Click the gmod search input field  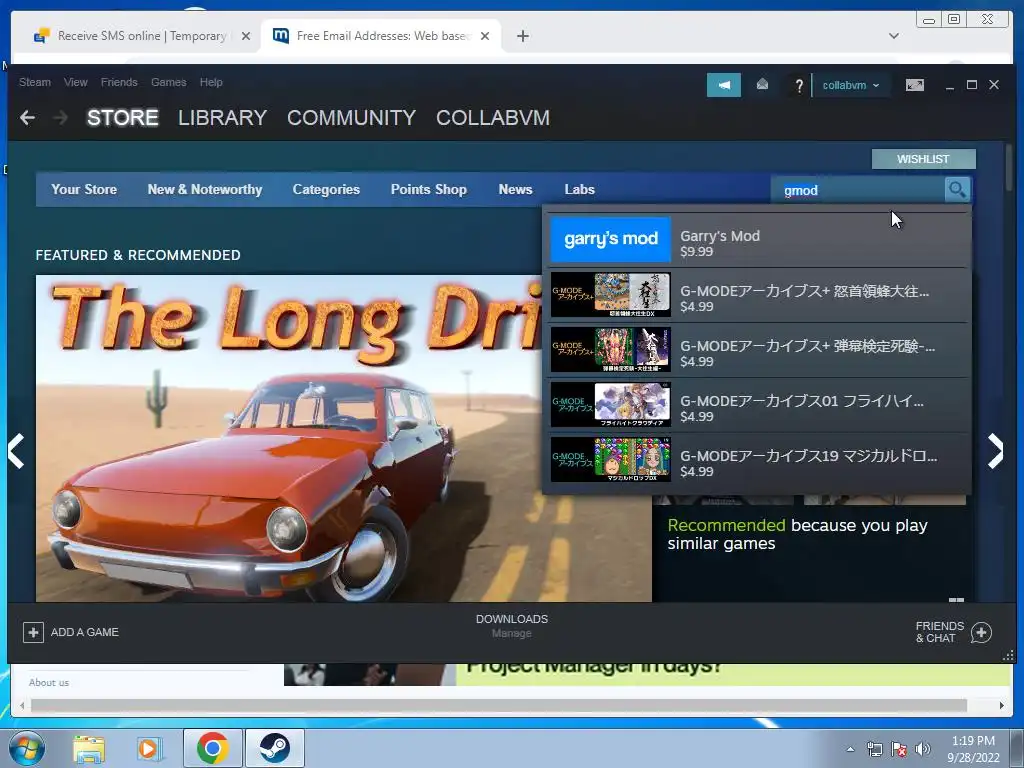859,190
